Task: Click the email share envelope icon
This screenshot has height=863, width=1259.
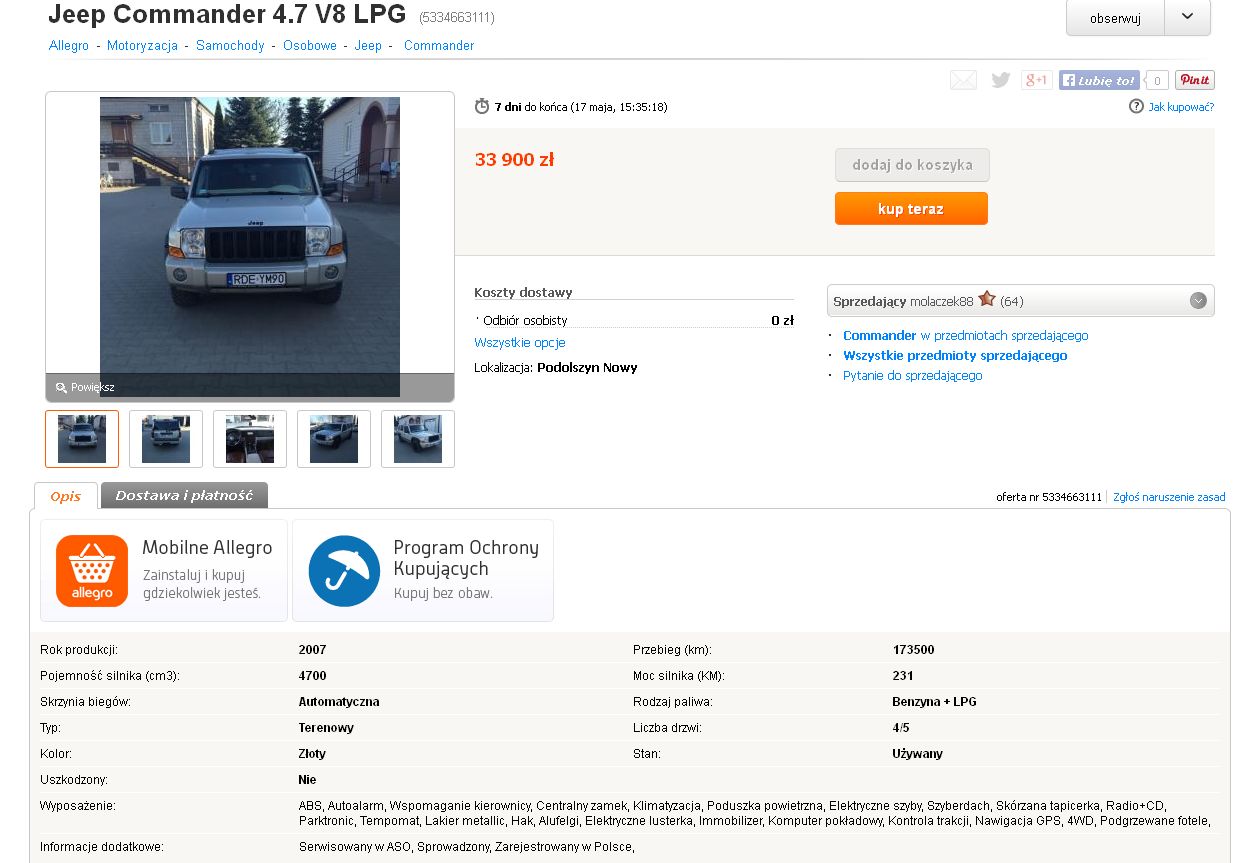Action: [x=963, y=80]
